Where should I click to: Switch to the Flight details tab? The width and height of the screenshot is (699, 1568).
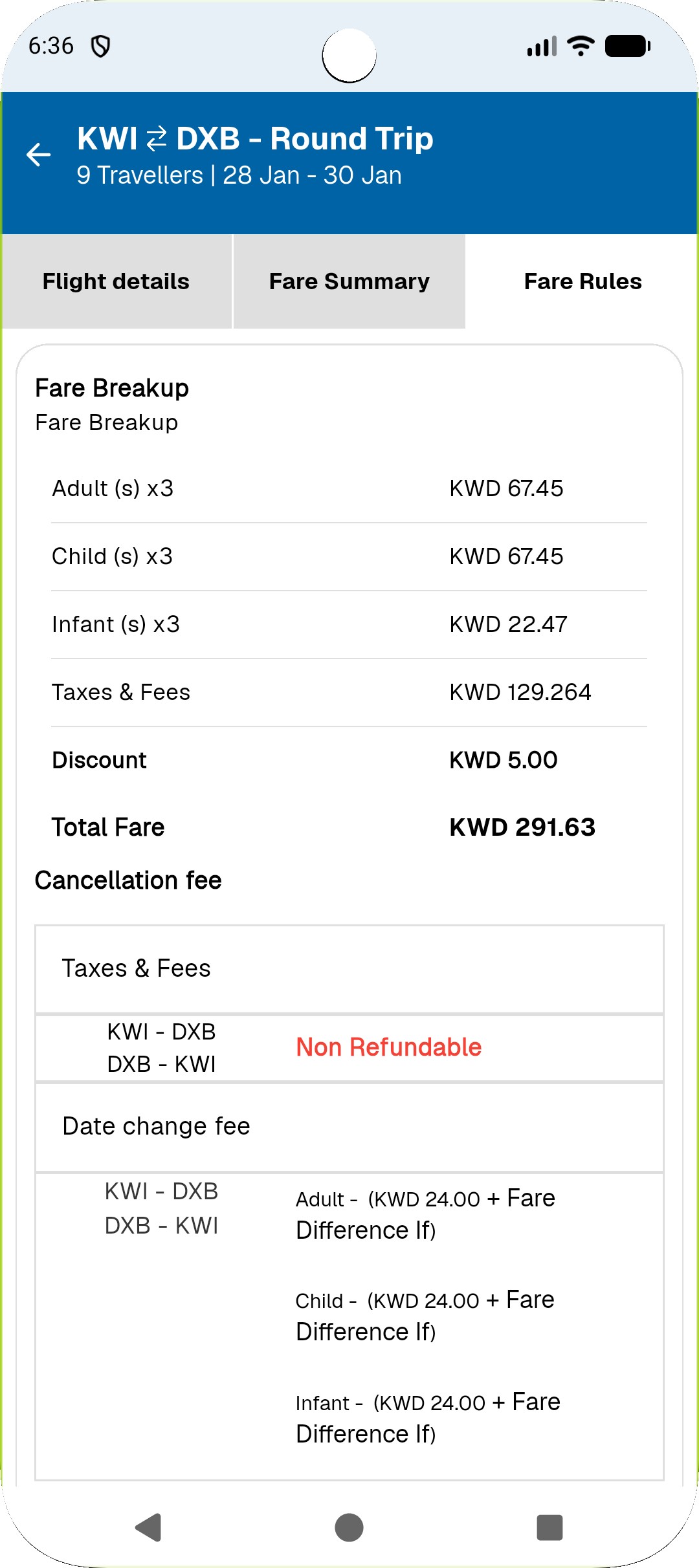coord(116,281)
